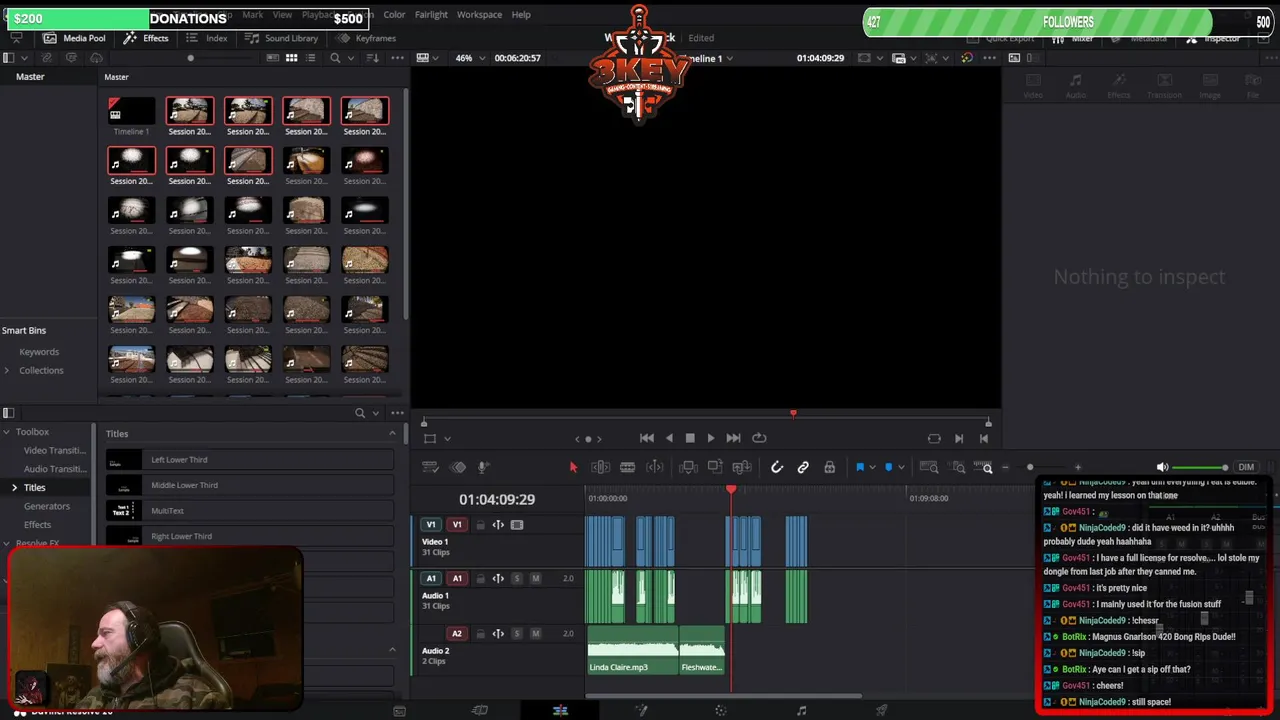The image size is (1280, 720).
Task: Open the Help menu
Action: coord(521,15)
